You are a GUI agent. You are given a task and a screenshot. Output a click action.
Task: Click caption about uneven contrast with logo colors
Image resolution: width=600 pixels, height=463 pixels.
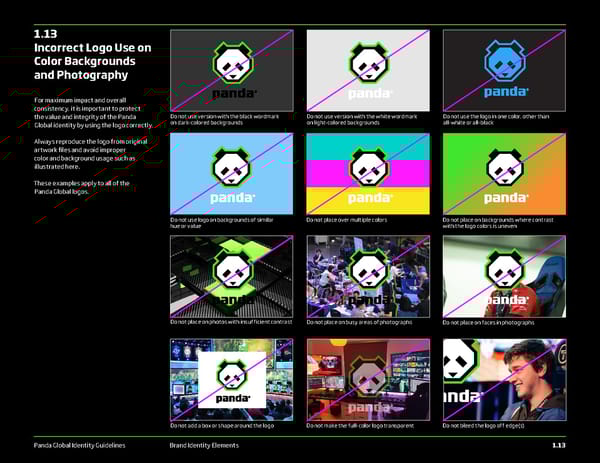pyautogui.click(x=498, y=223)
